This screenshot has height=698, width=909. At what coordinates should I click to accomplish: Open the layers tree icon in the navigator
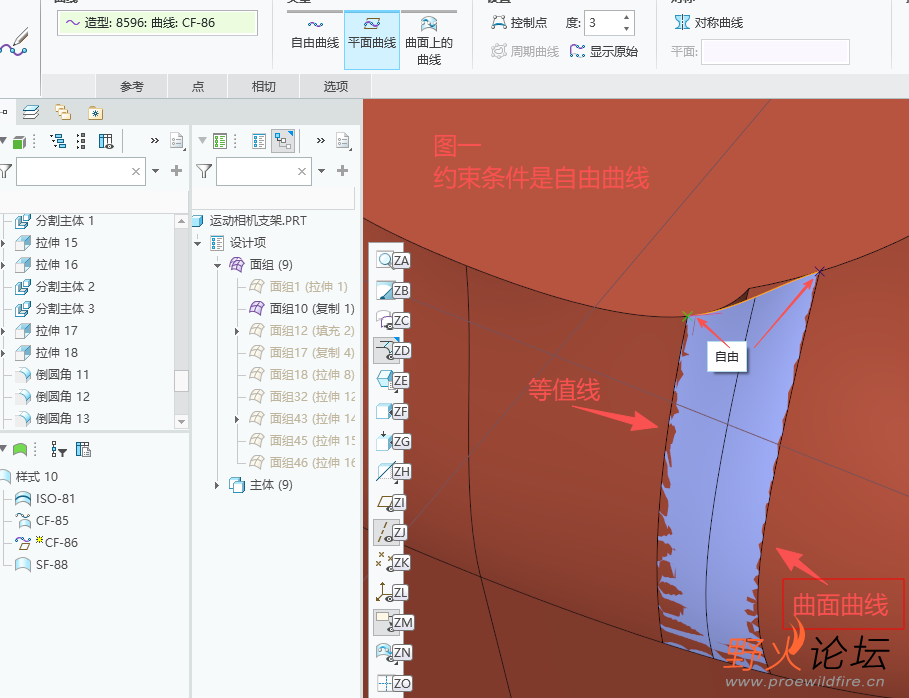[x=31, y=112]
